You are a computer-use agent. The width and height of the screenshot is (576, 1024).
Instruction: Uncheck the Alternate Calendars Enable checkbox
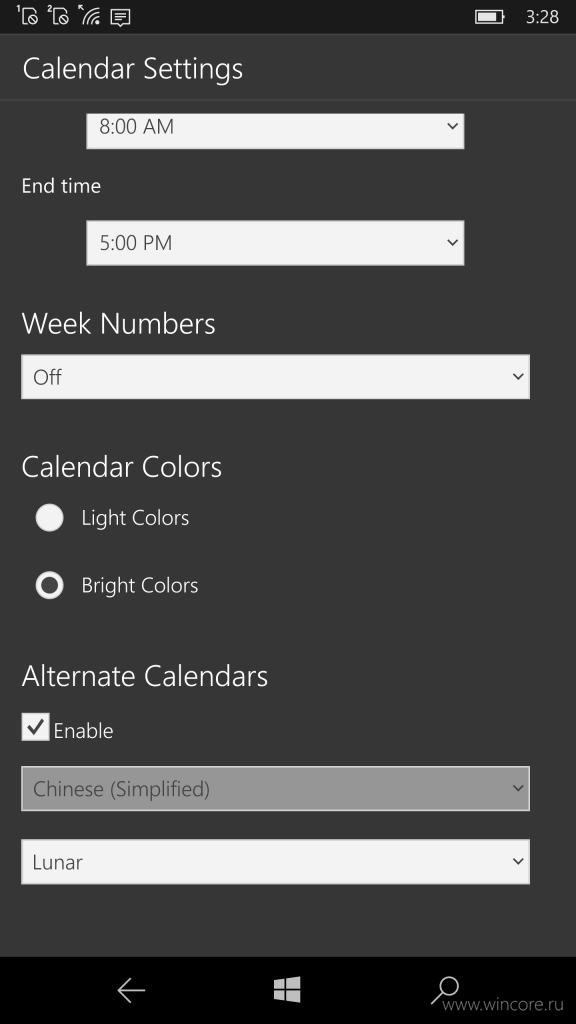coord(35,727)
